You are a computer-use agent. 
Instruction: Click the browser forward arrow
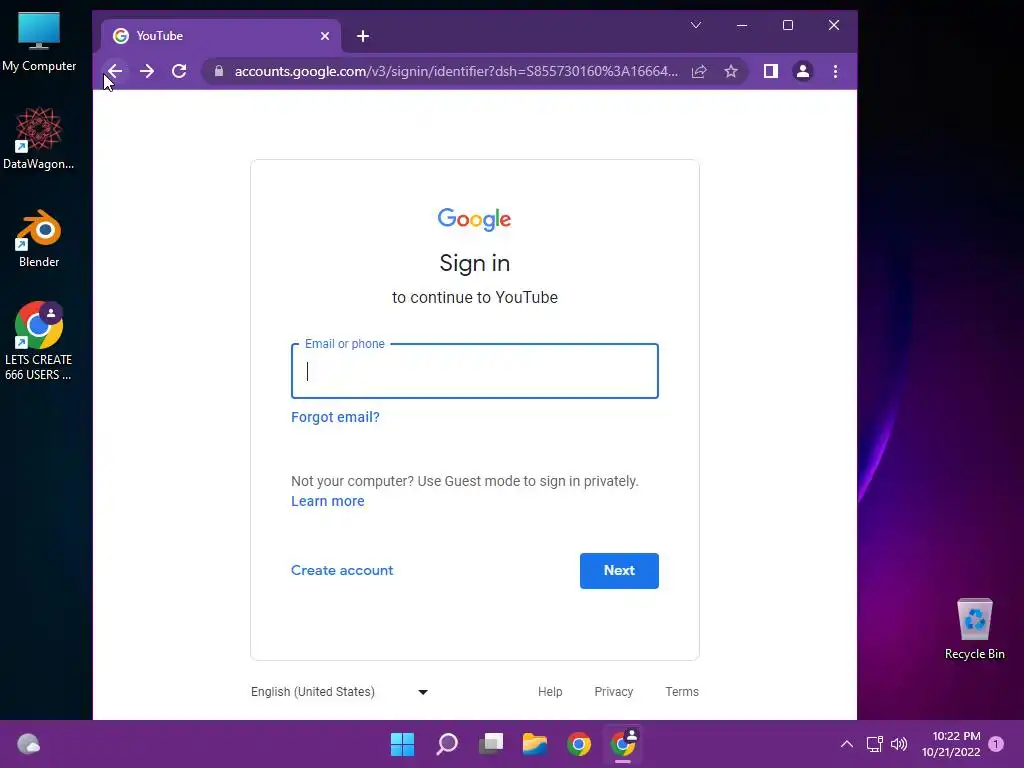pyautogui.click(x=147, y=71)
